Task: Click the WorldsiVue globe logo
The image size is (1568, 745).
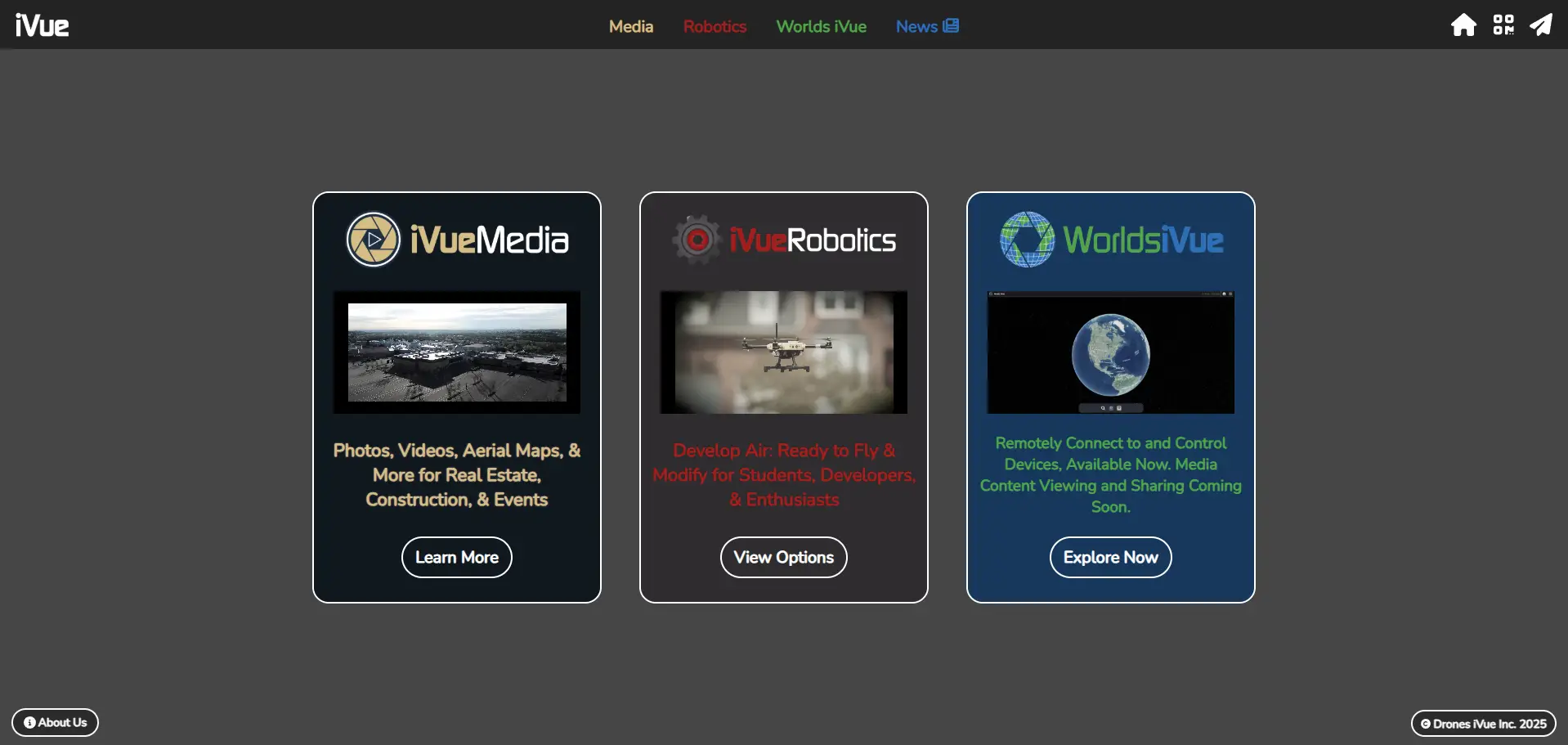Action: (x=1028, y=240)
